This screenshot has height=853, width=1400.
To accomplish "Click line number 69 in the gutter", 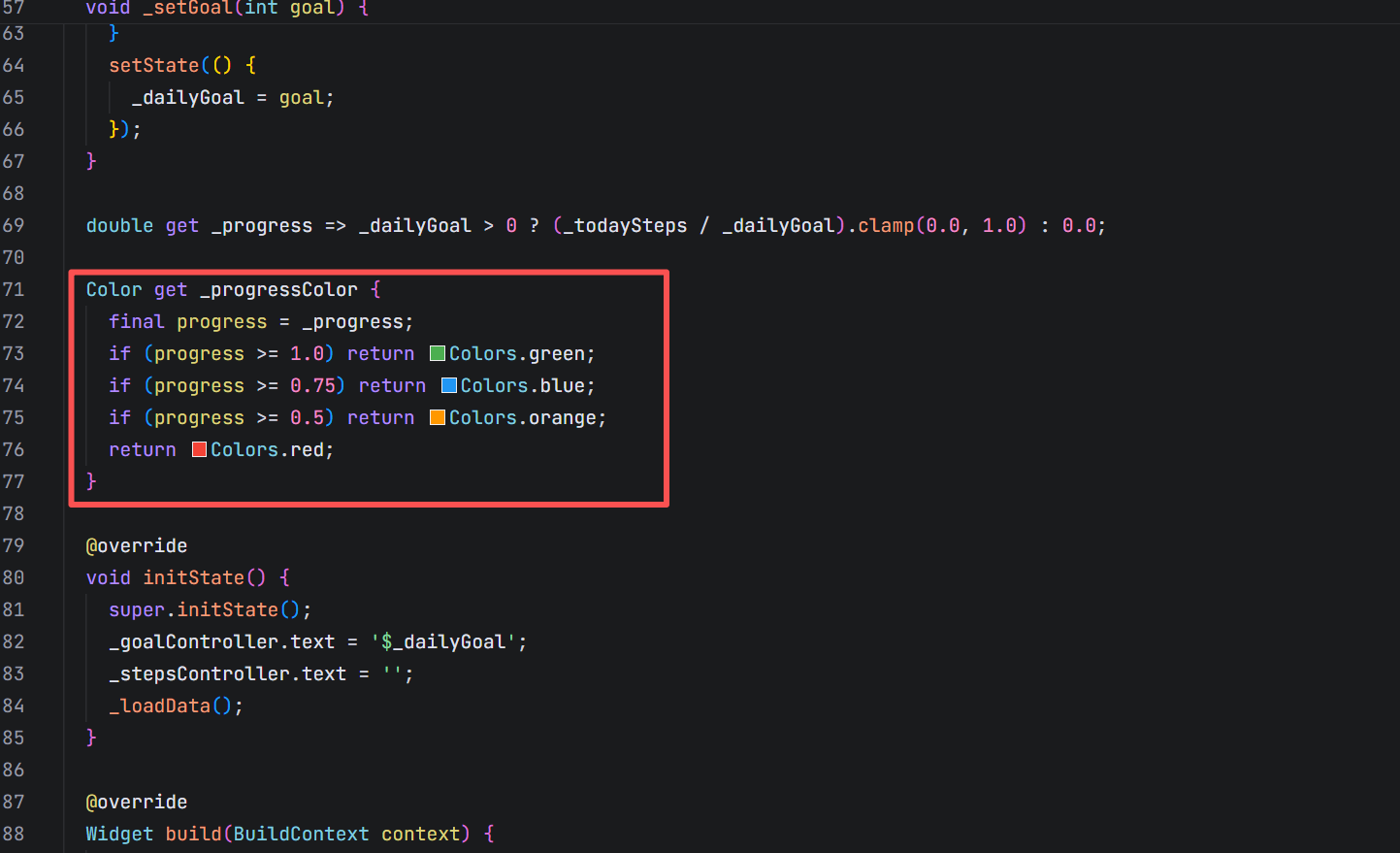I will [x=14, y=225].
